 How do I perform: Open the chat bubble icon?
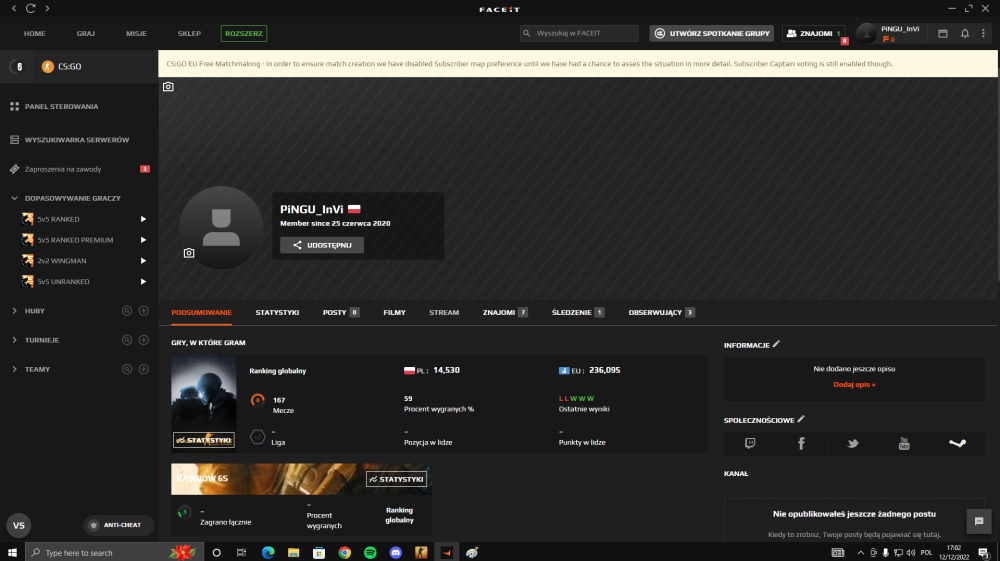pyautogui.click(x=979, y=521)
